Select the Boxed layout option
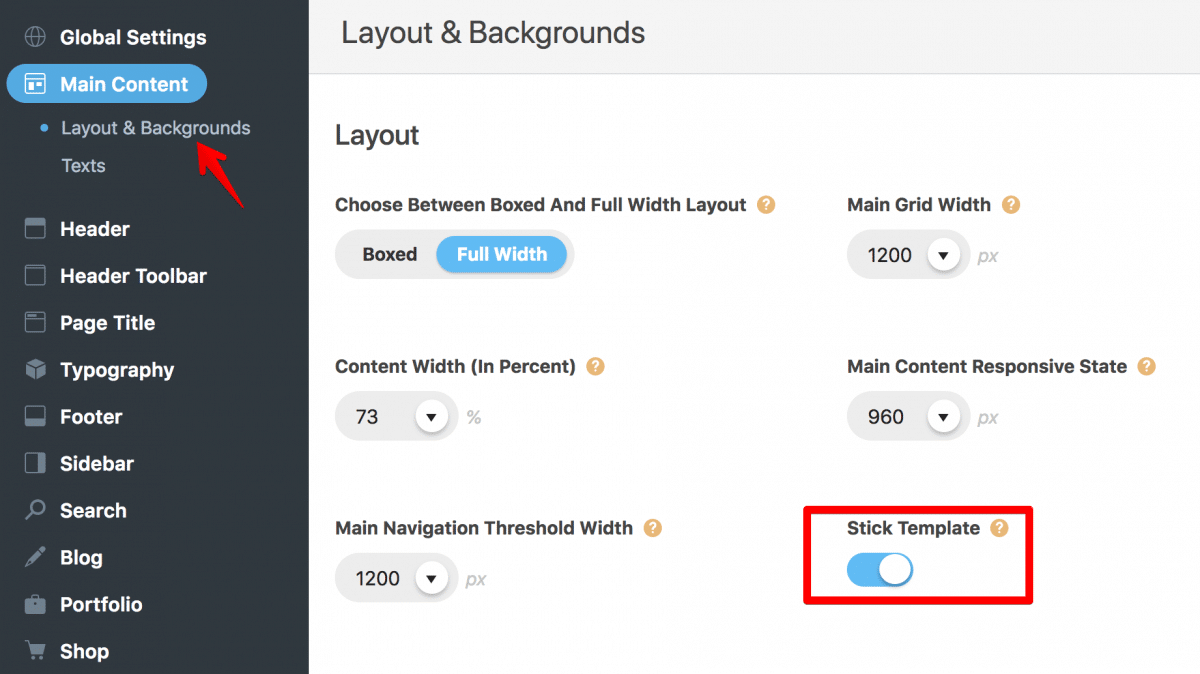 392,254
